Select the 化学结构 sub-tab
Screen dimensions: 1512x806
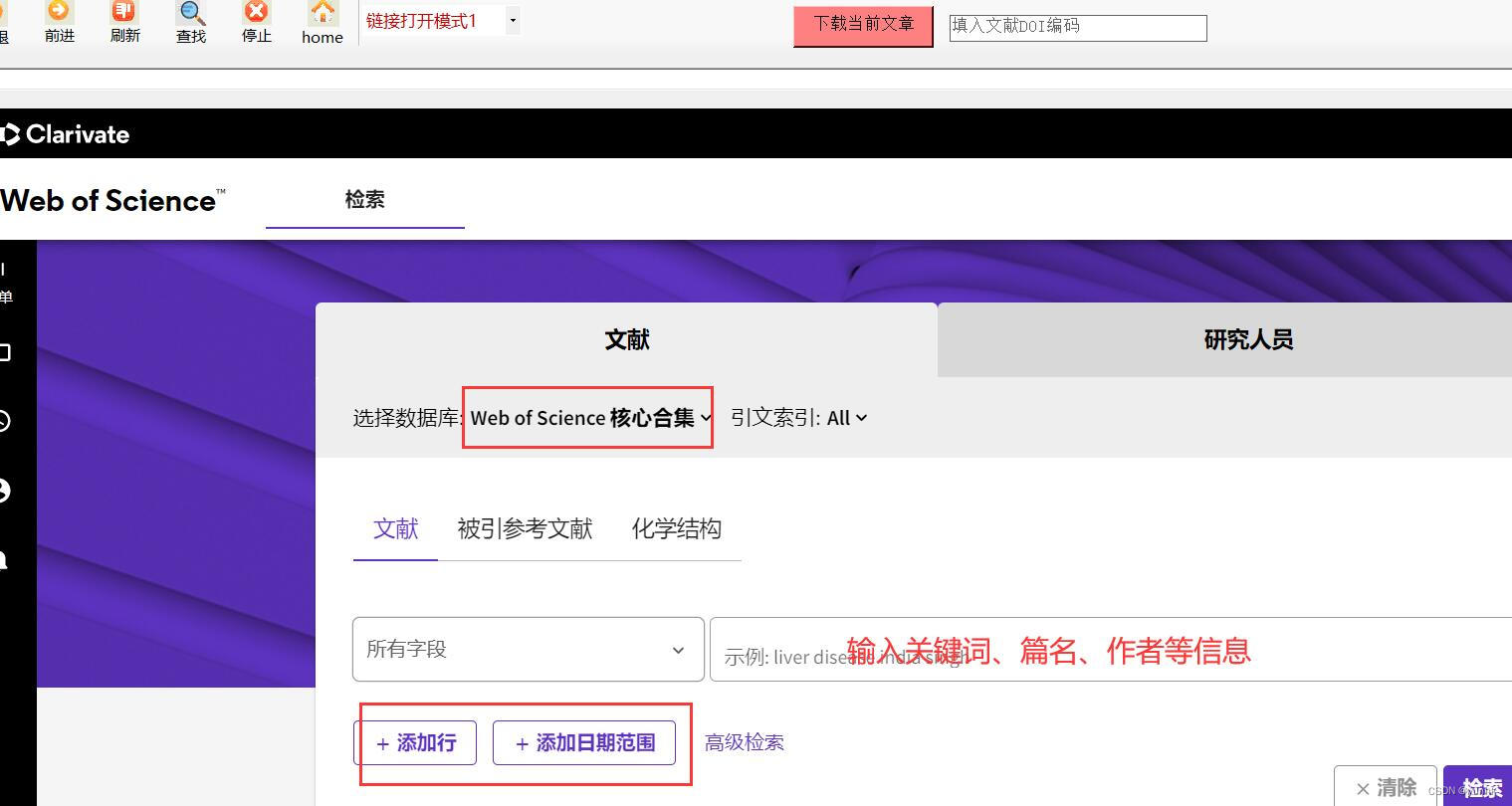point(677,528)
